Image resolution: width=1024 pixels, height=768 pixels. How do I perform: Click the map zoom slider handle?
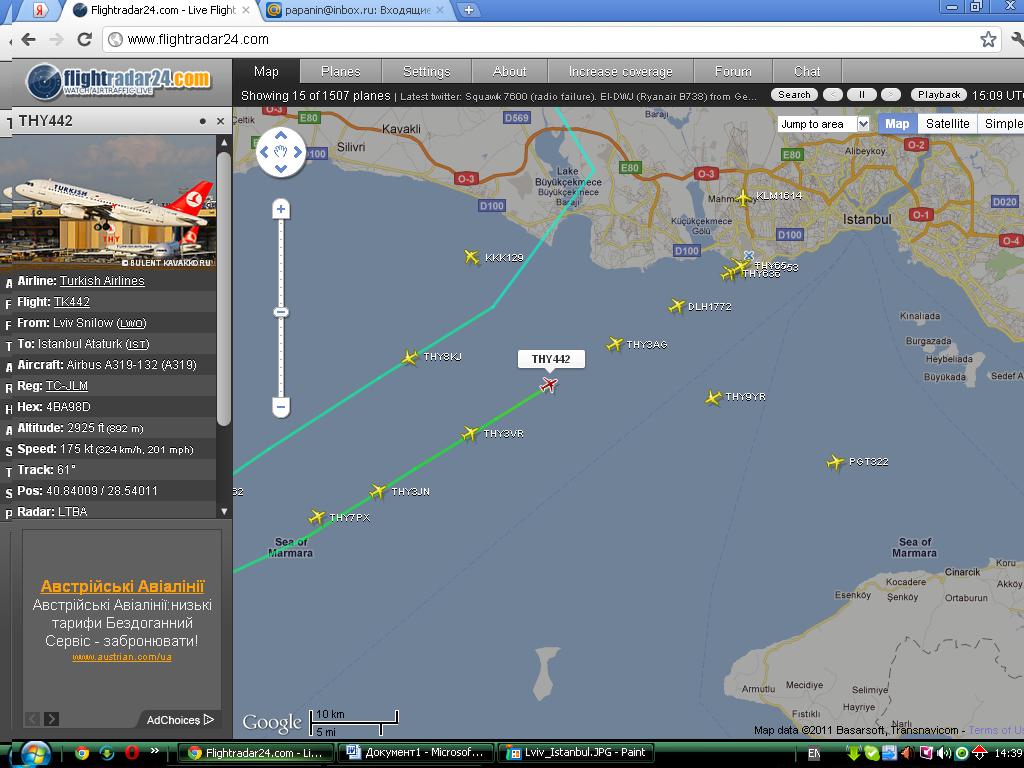point(281,313)
